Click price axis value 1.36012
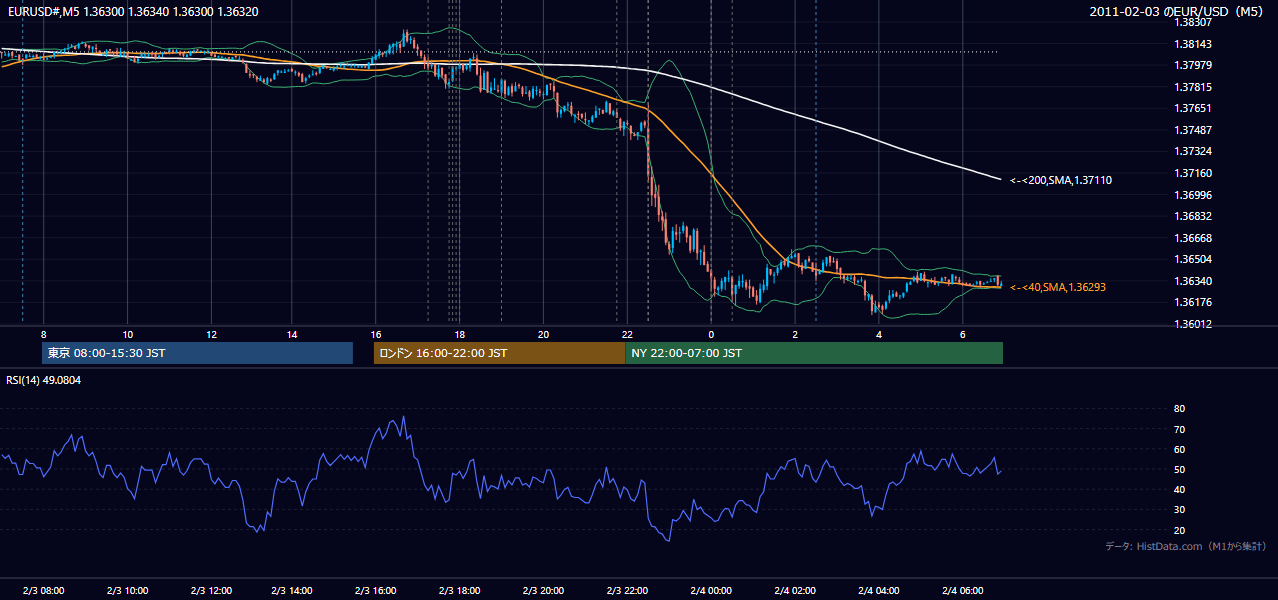The image size is (1278, 600). click(x=1193, y=324)
